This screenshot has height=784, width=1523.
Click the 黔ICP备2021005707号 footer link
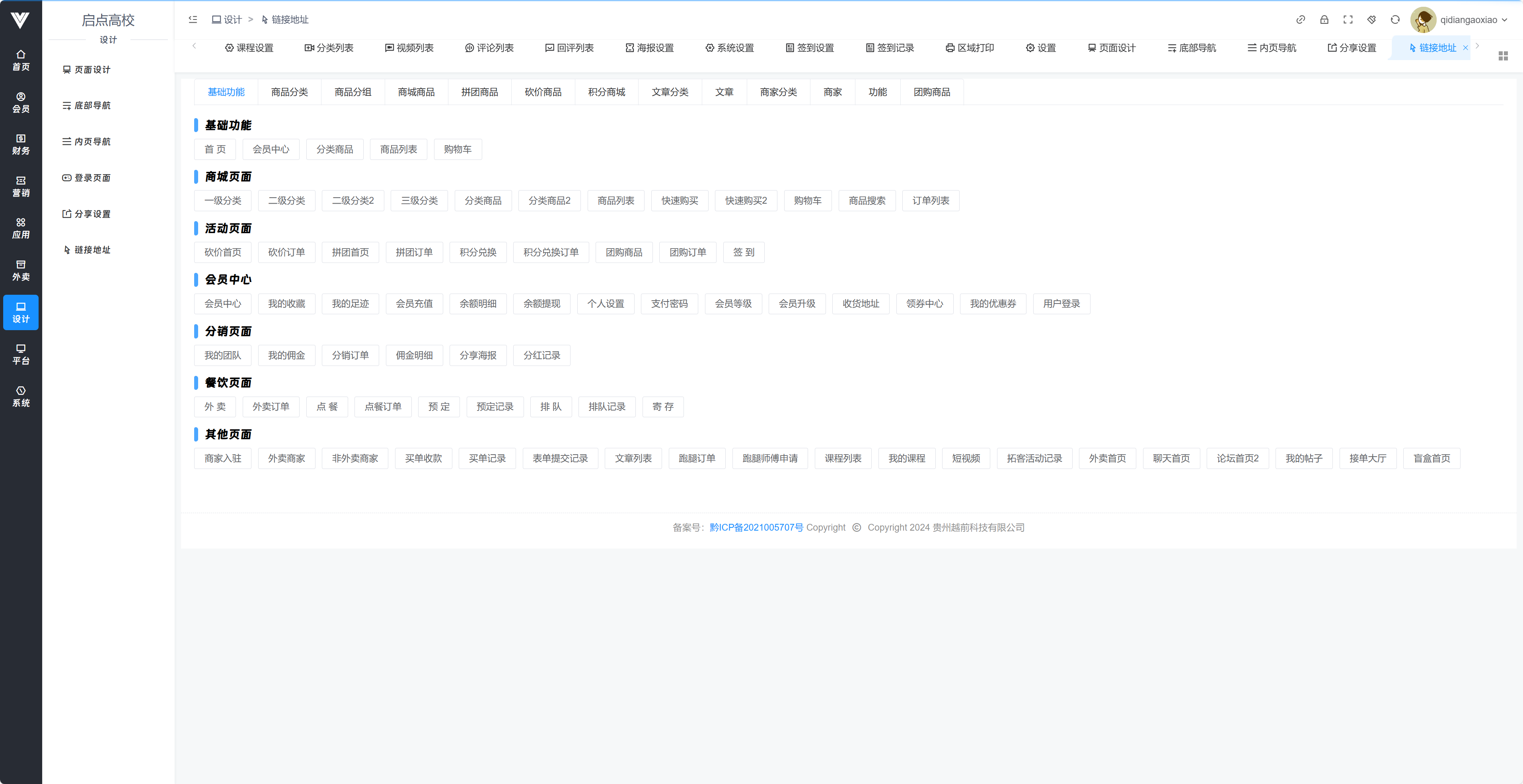coord(756,527)
